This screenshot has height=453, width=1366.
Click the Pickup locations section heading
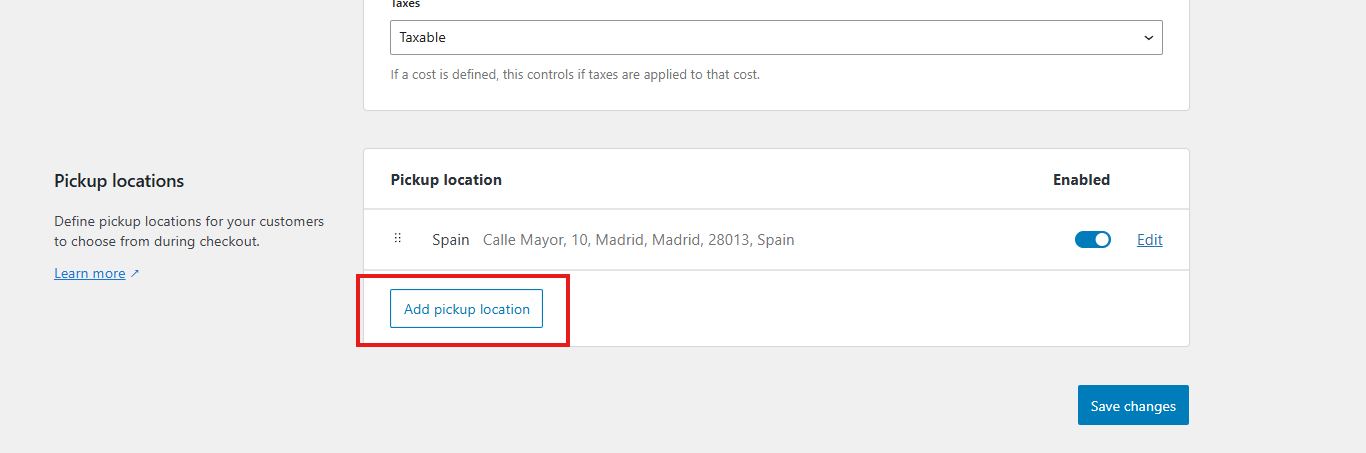click(119, 181)
